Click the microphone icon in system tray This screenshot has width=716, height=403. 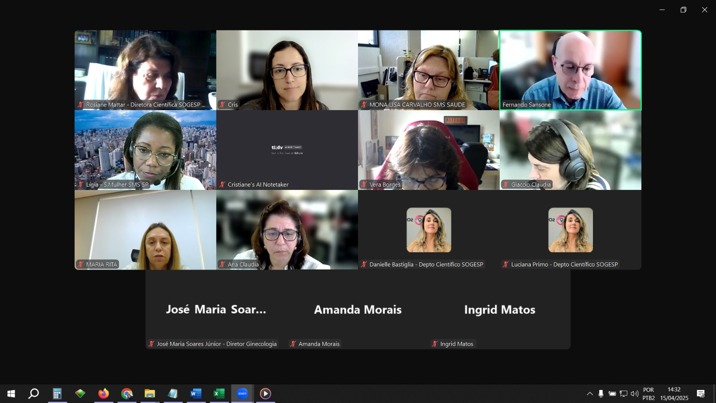click(601, 393)
